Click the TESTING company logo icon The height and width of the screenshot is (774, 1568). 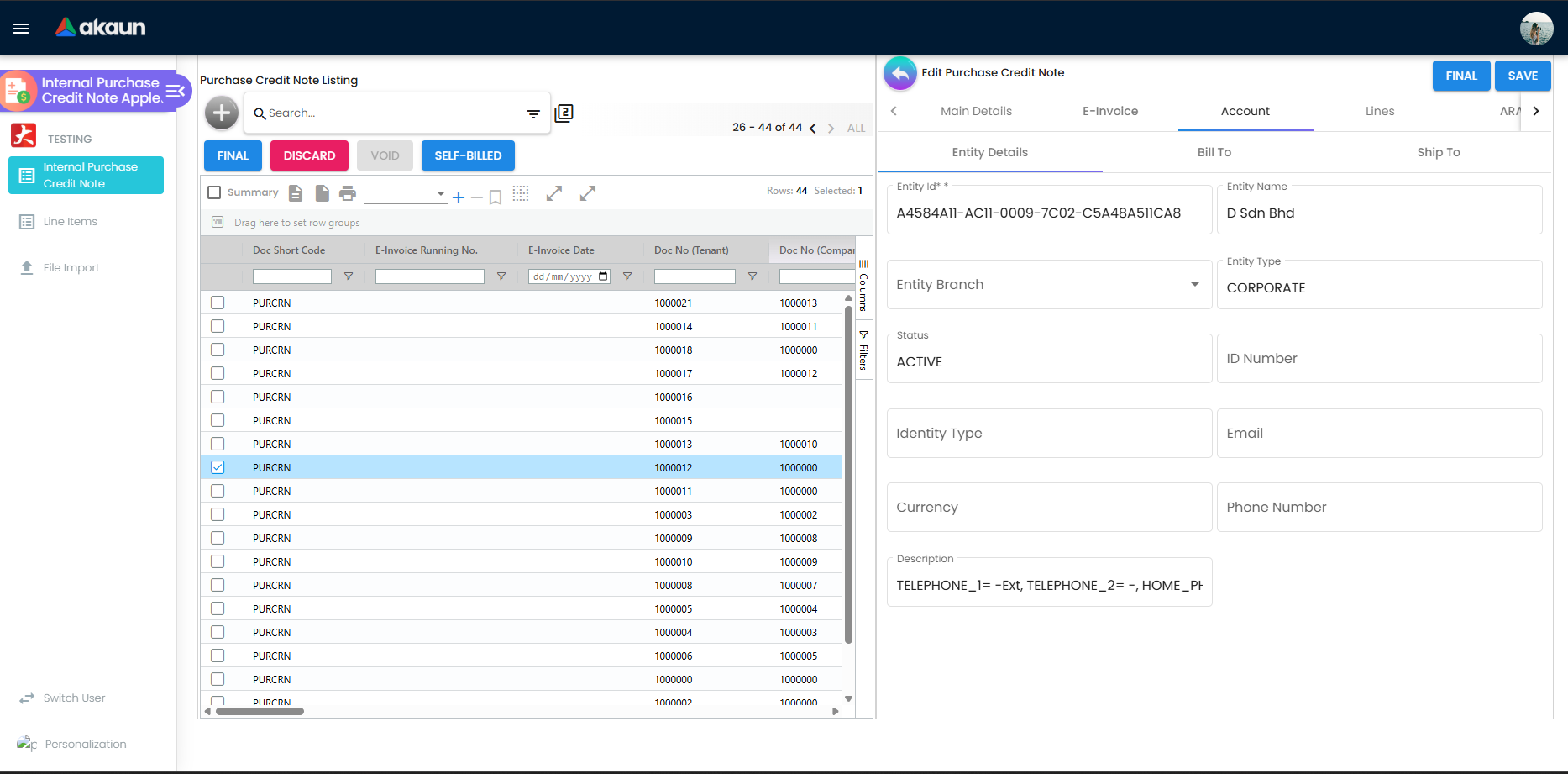tap(24, 135)
